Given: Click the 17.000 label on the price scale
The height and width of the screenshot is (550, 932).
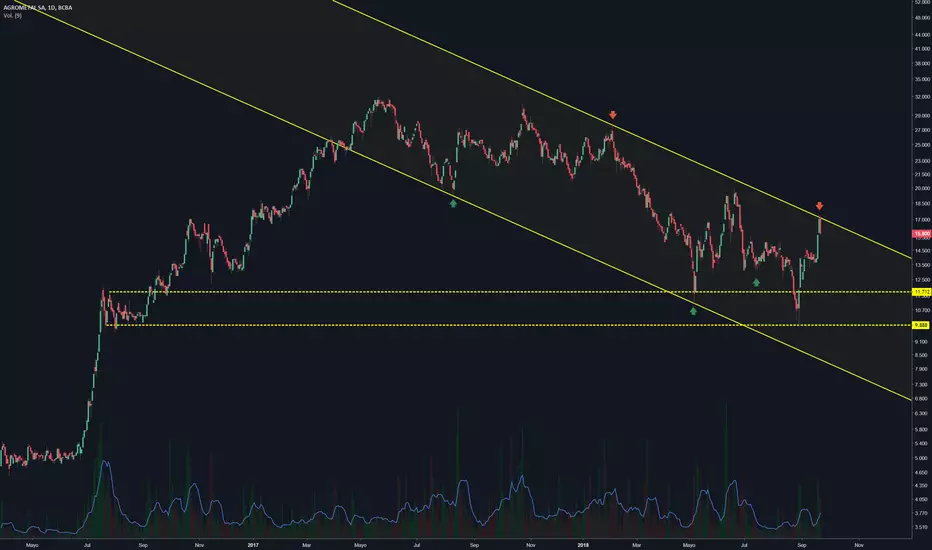Looking at the screenshot, I should click(x=922, y=219).
